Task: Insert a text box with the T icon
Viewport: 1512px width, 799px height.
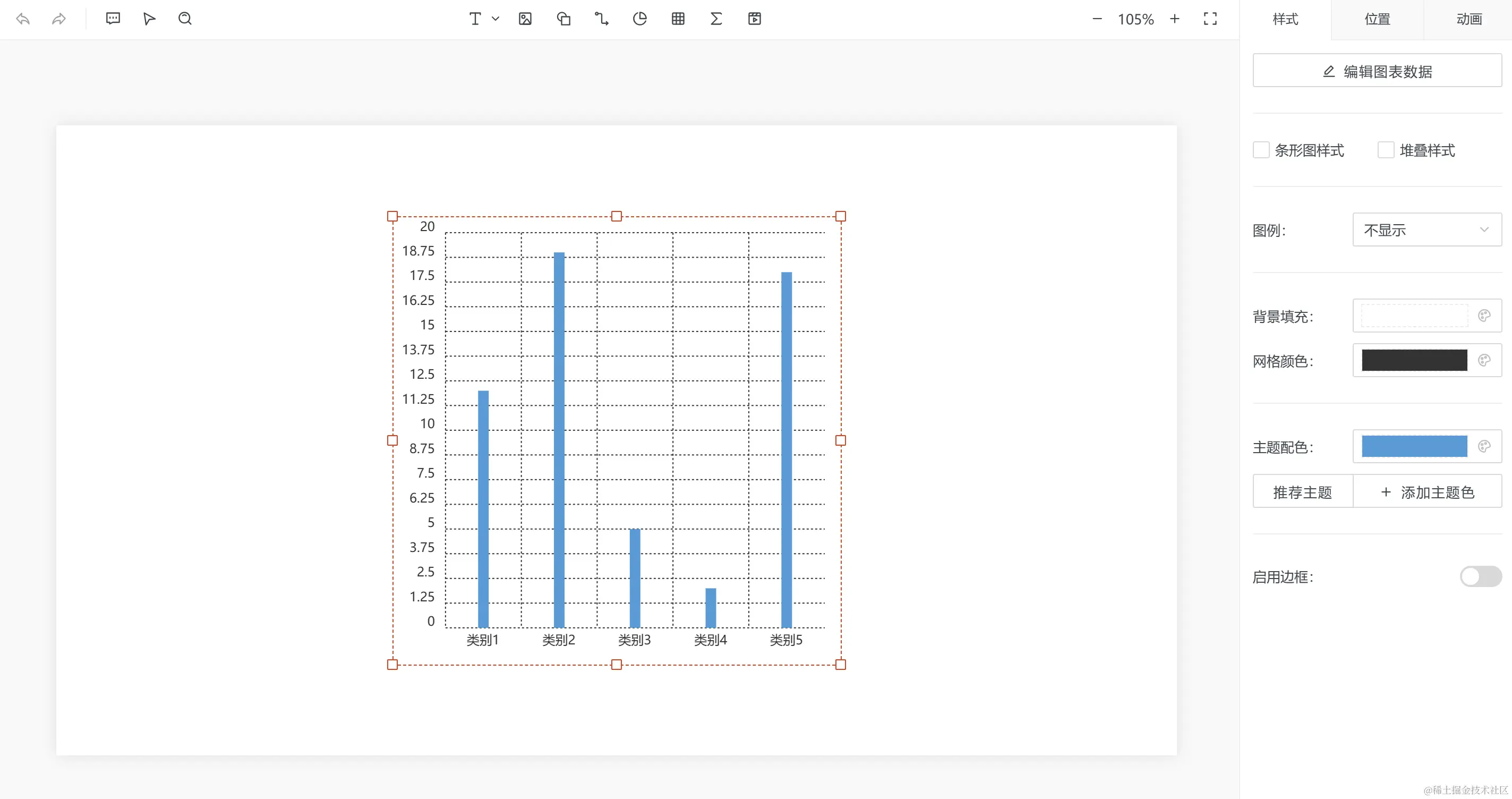Action: pos(475,19)
